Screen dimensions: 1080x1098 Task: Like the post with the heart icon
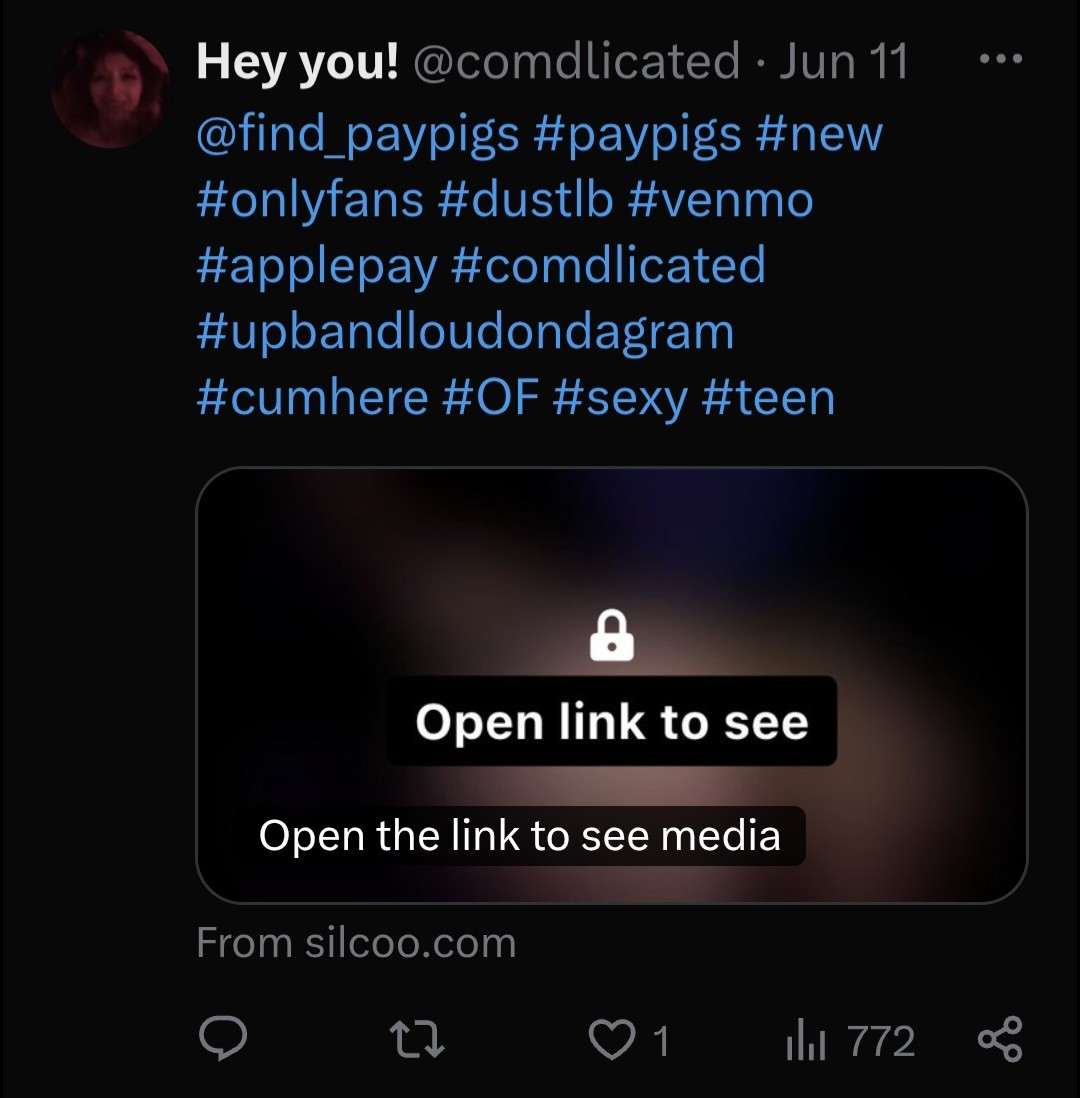click(x=611, y=1040)
